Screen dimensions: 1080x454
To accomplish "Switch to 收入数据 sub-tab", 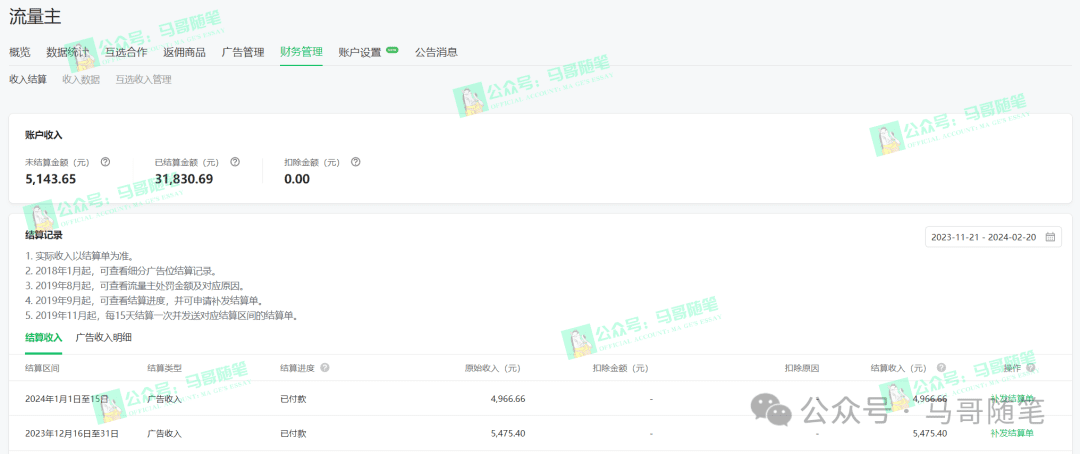I will (x=81, y=79).
